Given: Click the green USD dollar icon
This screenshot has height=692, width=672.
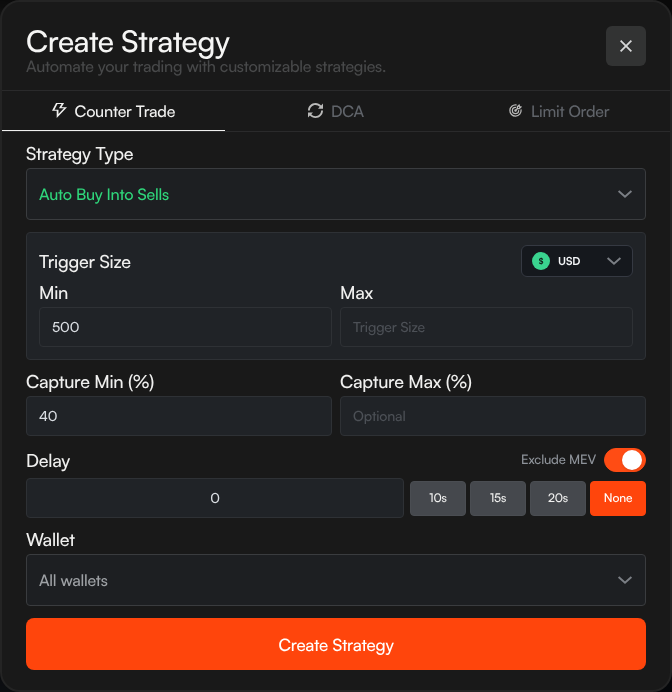Looking at the screenshot, I should pos(541,261).
